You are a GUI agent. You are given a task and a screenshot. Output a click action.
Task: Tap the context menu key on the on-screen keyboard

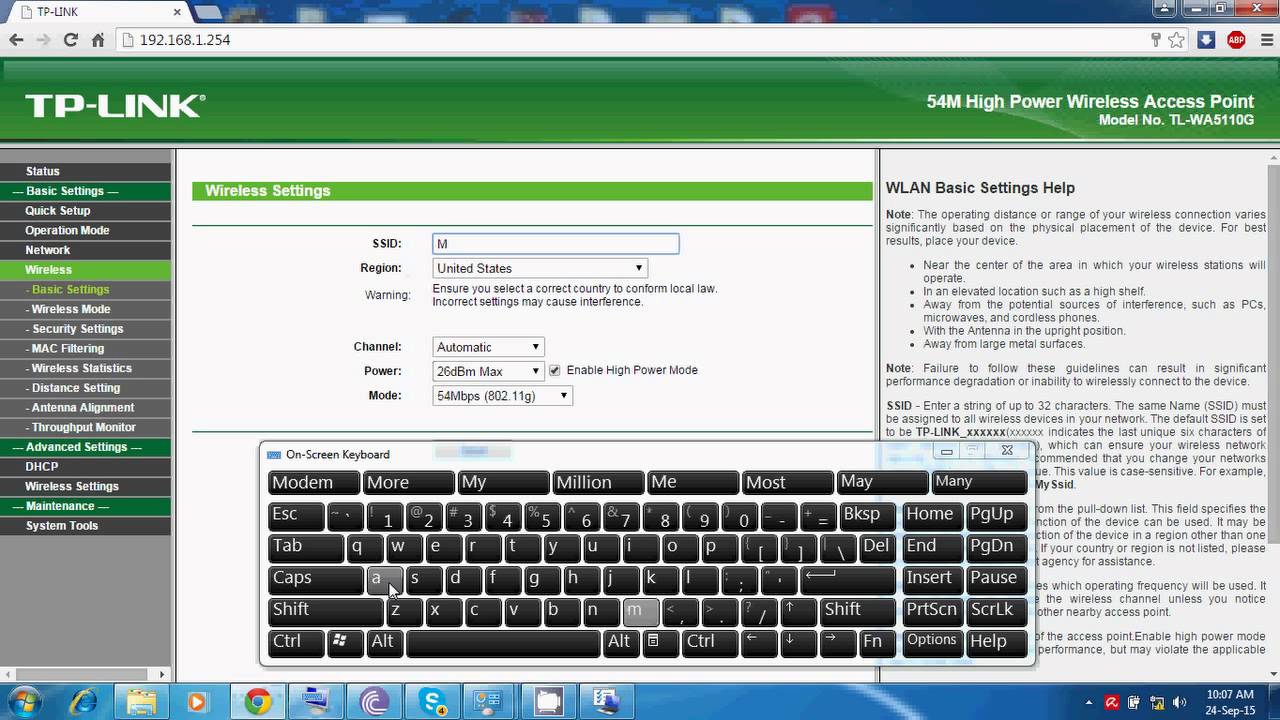pos(654,642)
